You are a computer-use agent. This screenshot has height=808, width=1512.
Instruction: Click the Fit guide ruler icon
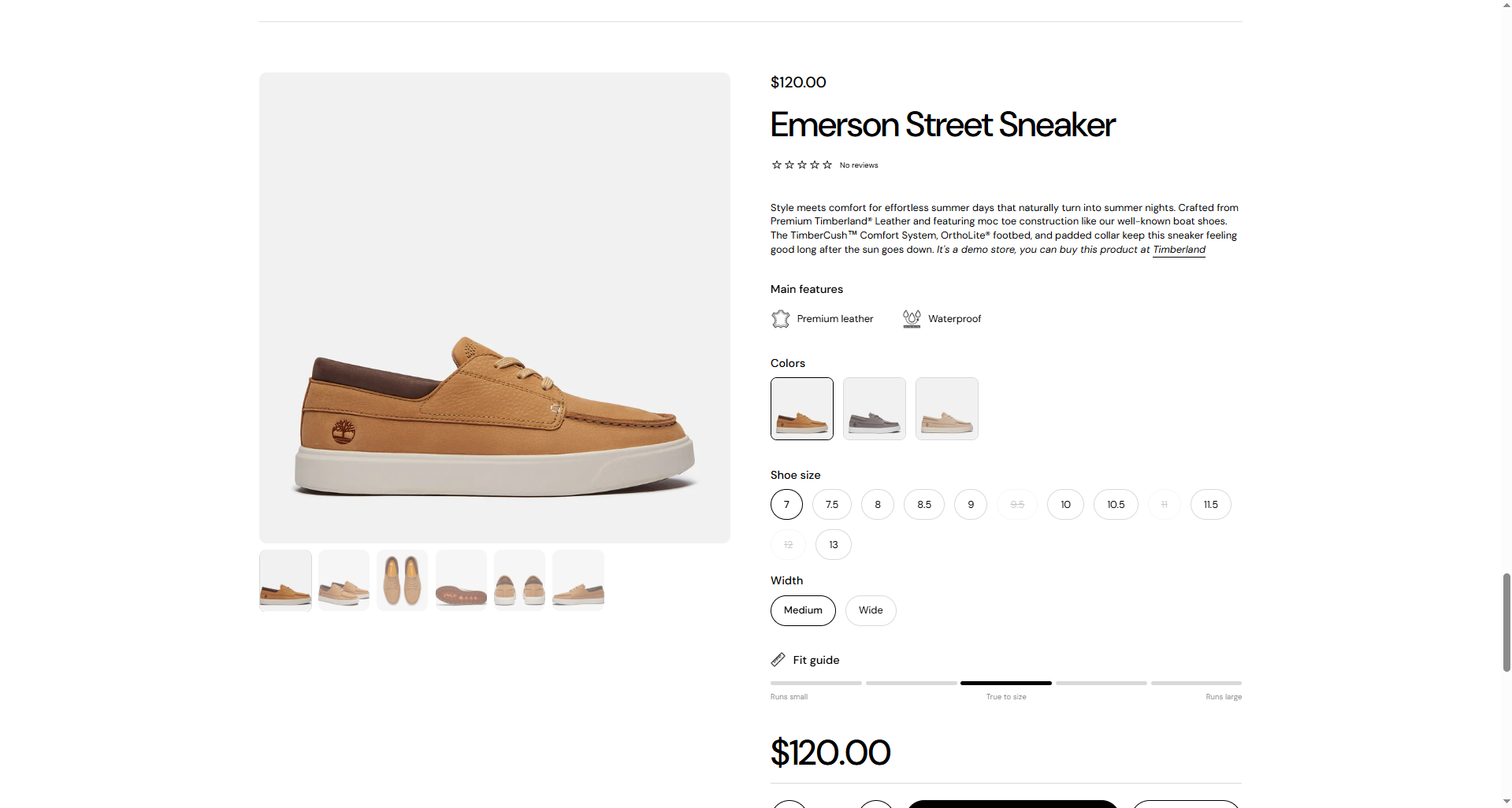[x=778, y=659]
